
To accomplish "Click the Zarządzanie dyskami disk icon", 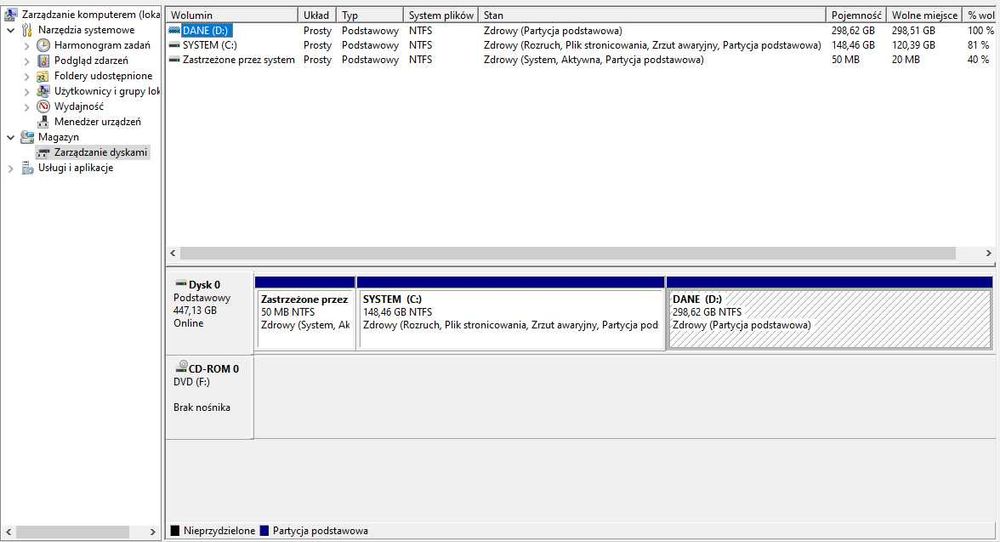I will 43,152.
